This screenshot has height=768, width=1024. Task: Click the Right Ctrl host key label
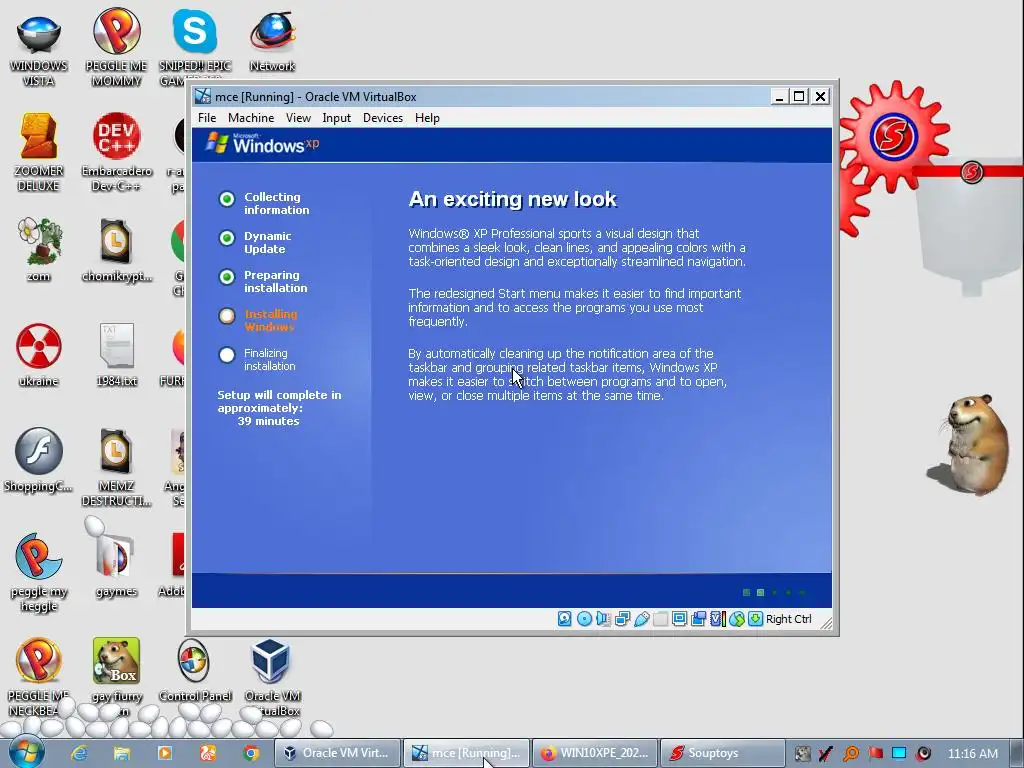click(788, 619)
